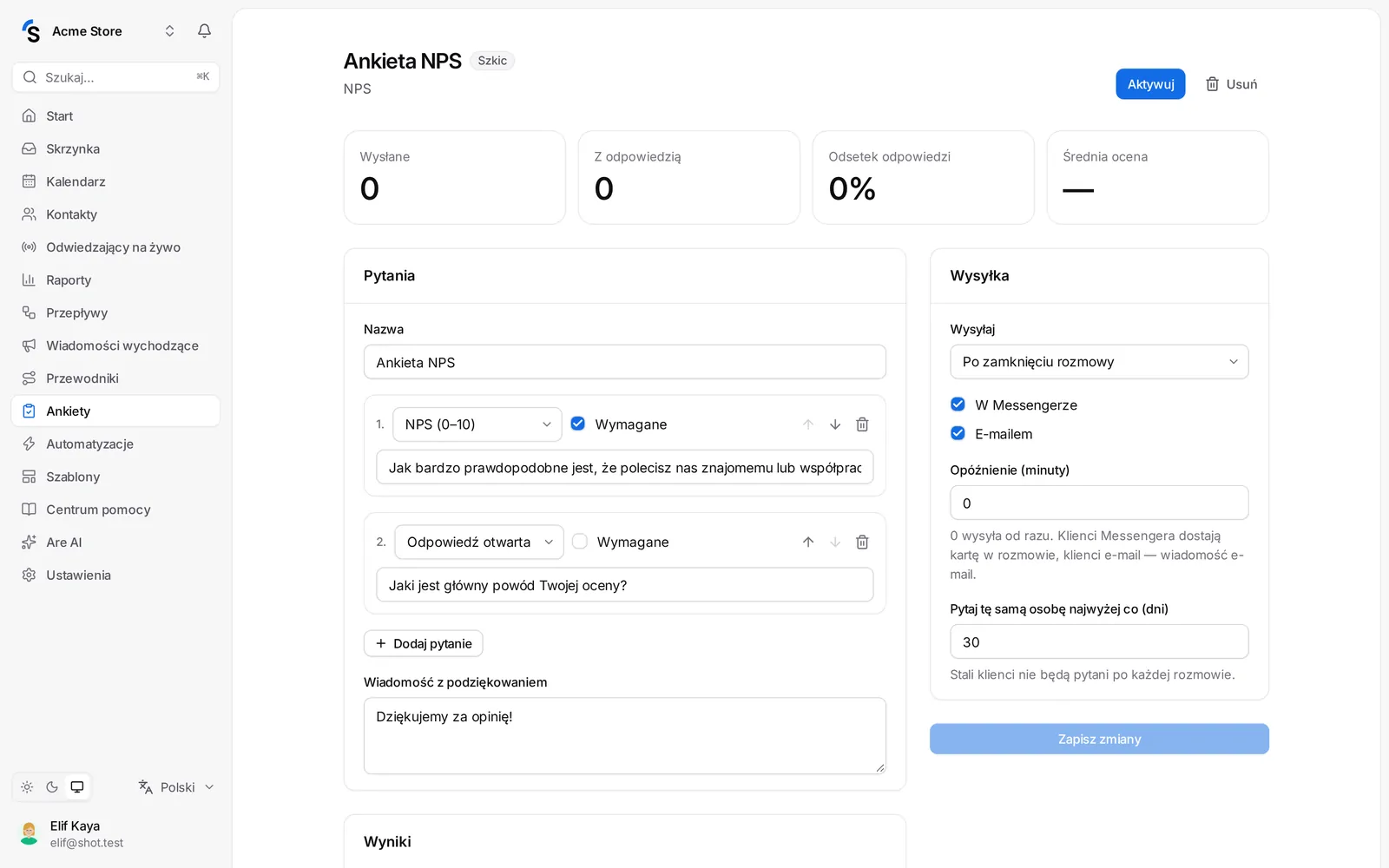
Task: Open Kalendarz in sidebar
Action: [115, 181]
